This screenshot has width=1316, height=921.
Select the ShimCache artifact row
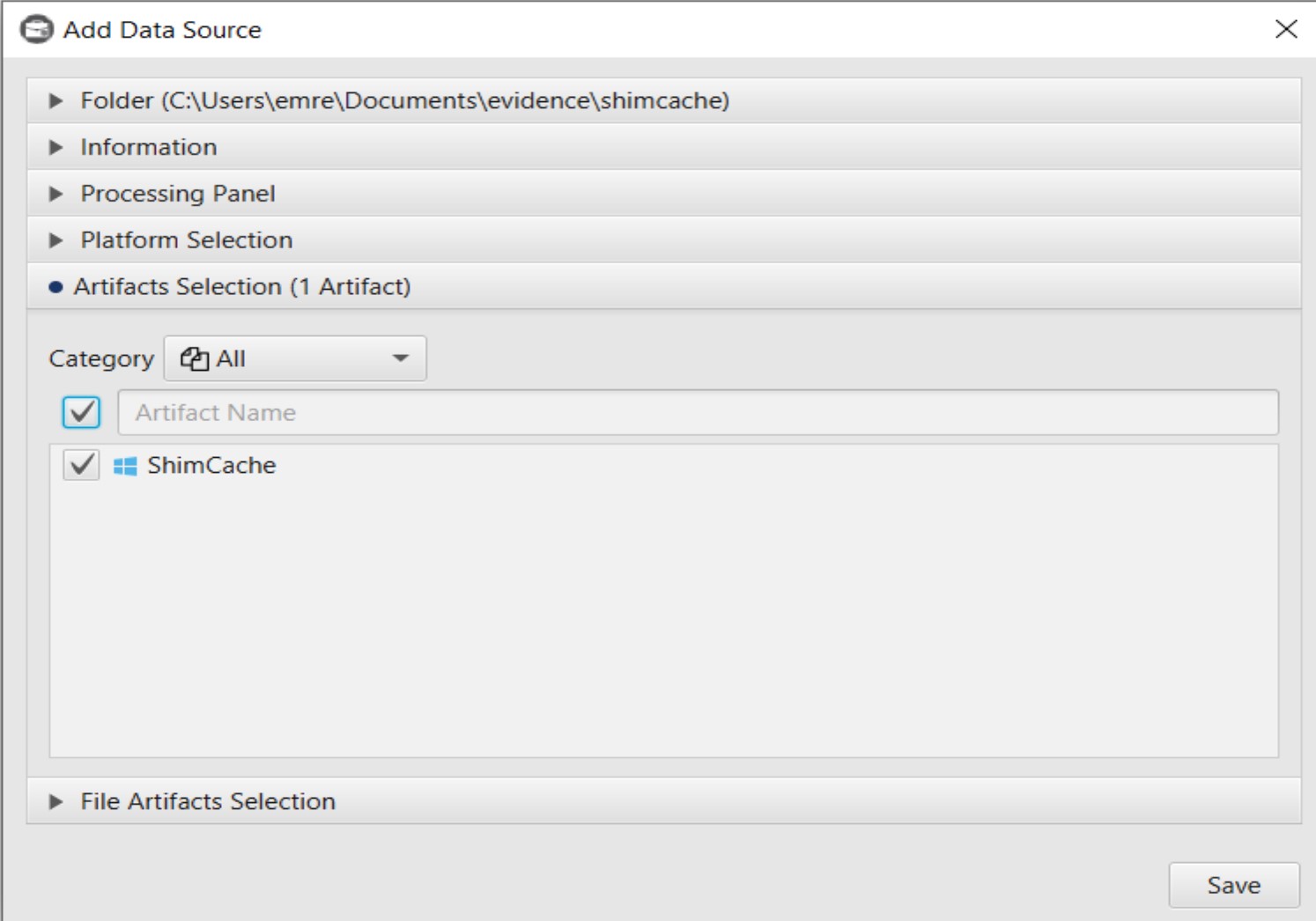tap(211, 466)
